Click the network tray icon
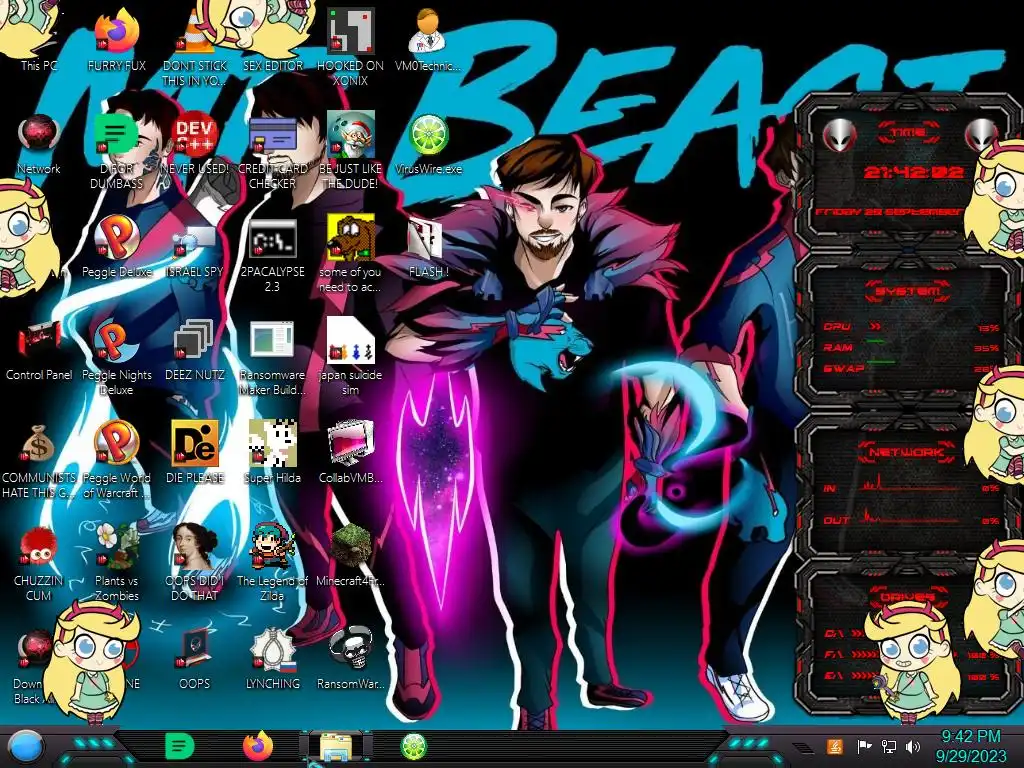The height and width of the screenshot is (768, 1024). tap(889, 746)
